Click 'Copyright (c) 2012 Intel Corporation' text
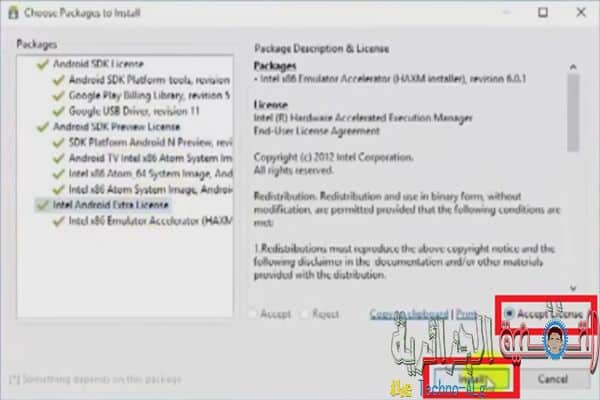This screenshot has width=600, height=400. click(334, 157)
